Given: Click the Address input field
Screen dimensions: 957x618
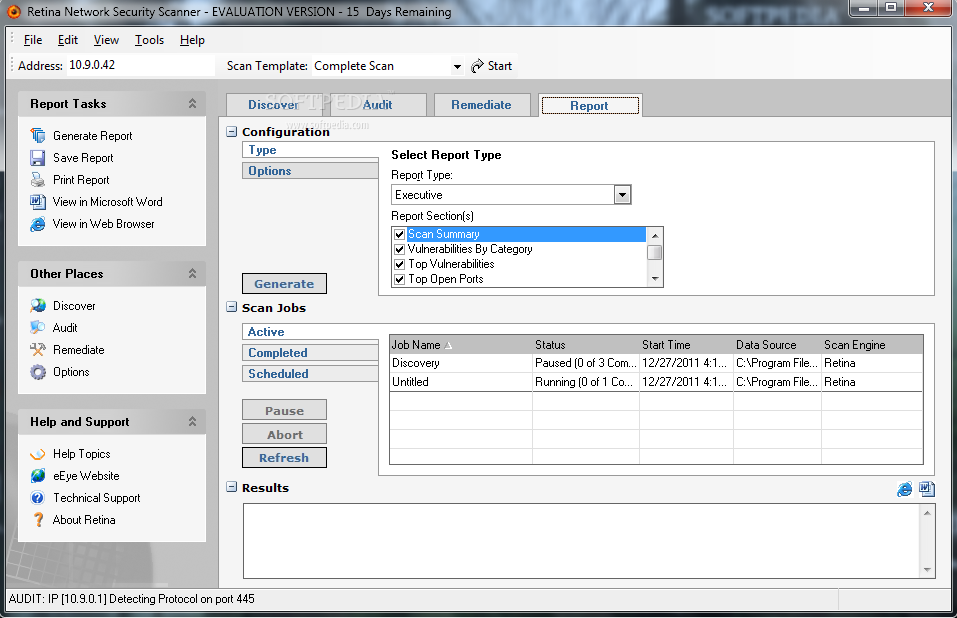Looking at the screenshot, I should coord(141,65).
